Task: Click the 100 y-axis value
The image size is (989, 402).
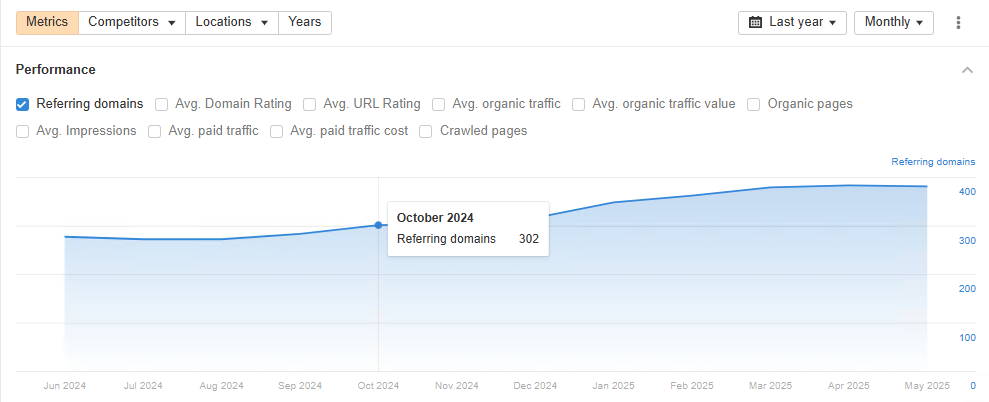Action: pyautogui.click(x=968, y=338)
